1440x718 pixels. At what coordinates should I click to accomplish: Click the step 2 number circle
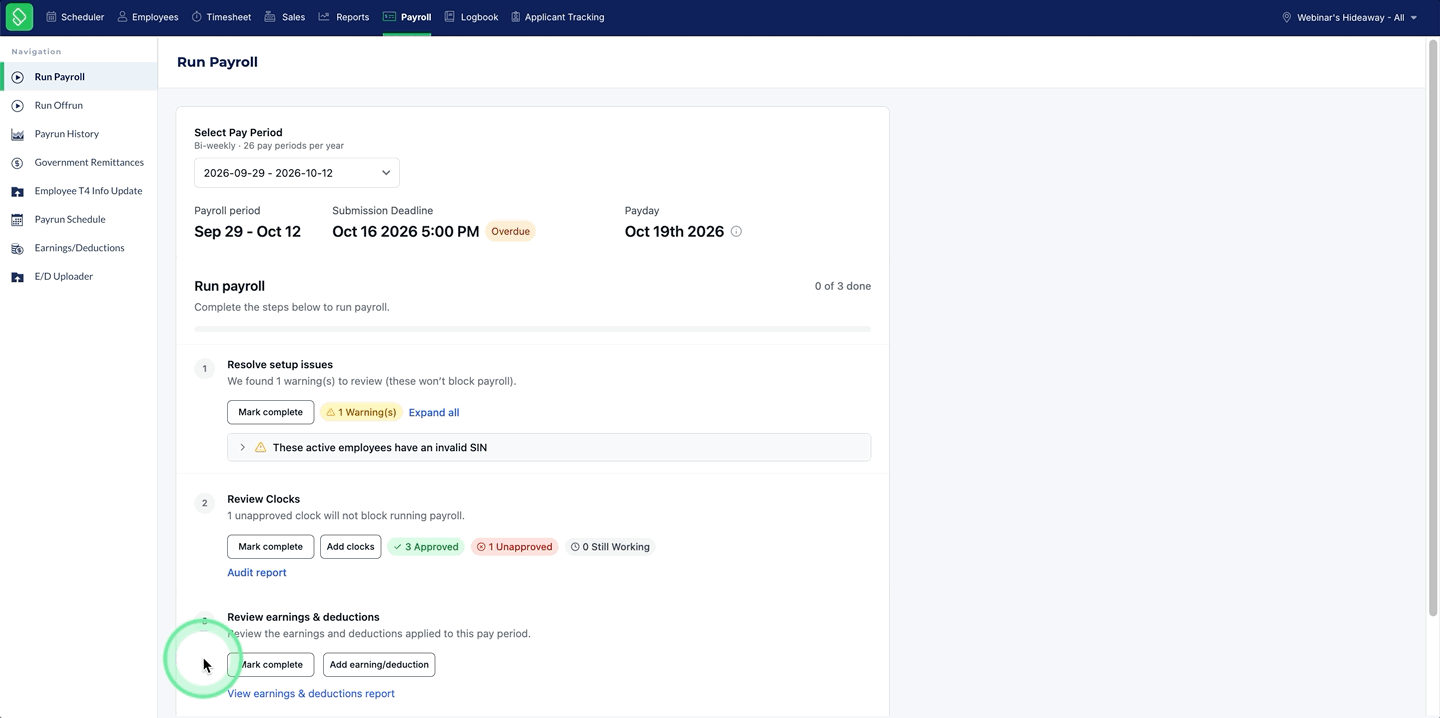[205, 503]
